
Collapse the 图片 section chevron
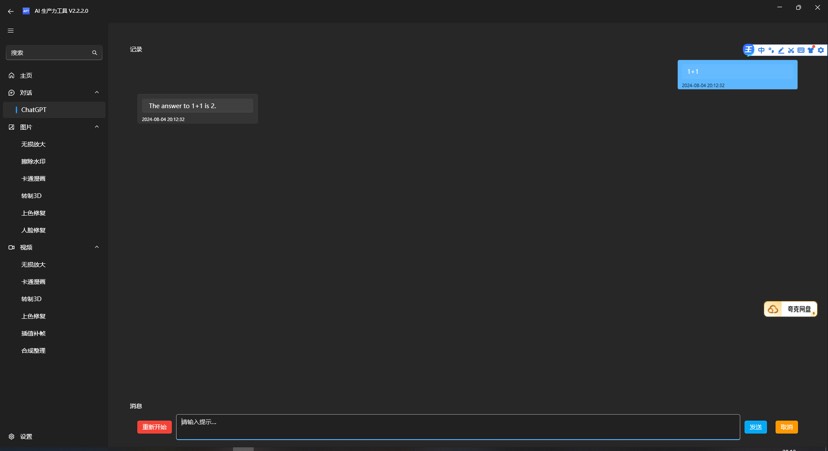[x=97, y=127]
